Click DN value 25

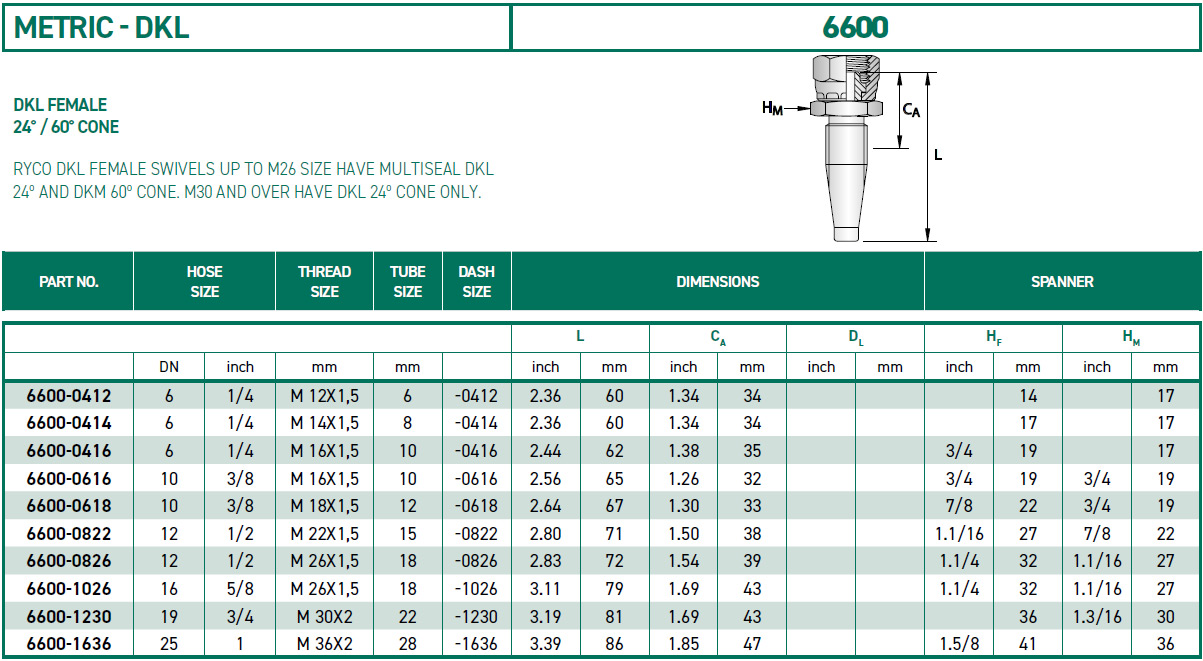[x=169, y=643]
